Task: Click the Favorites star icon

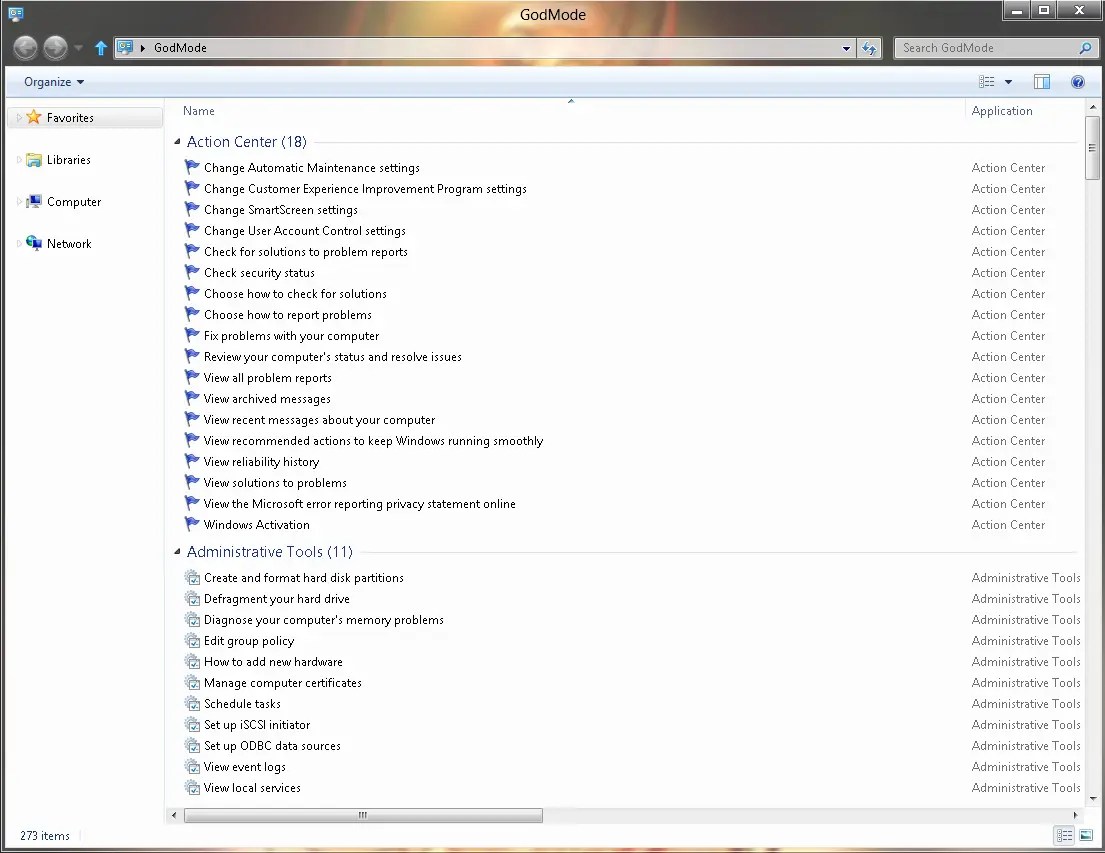Action: (x=34, y=117)
